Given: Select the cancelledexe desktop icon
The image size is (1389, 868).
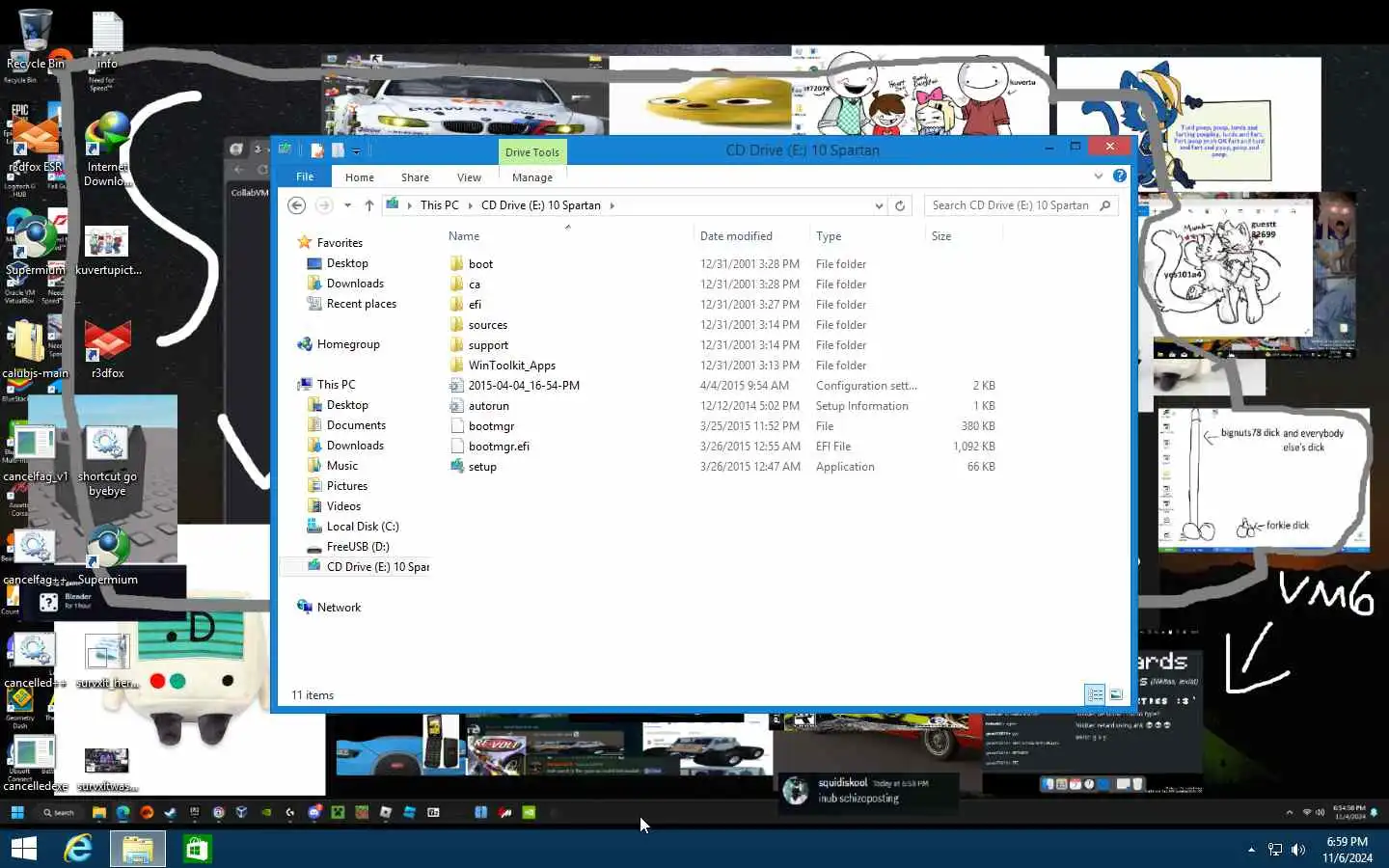Looking at the screenshot, I should pos(36,764).
